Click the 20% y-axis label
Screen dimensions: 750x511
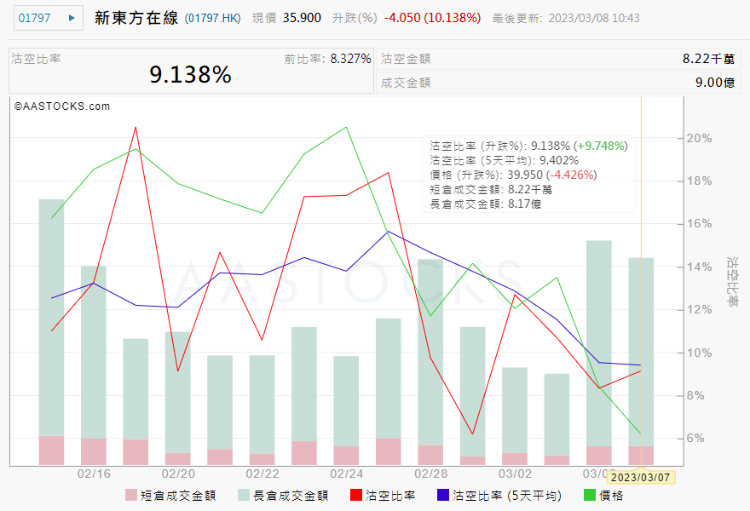coord(699,138)
